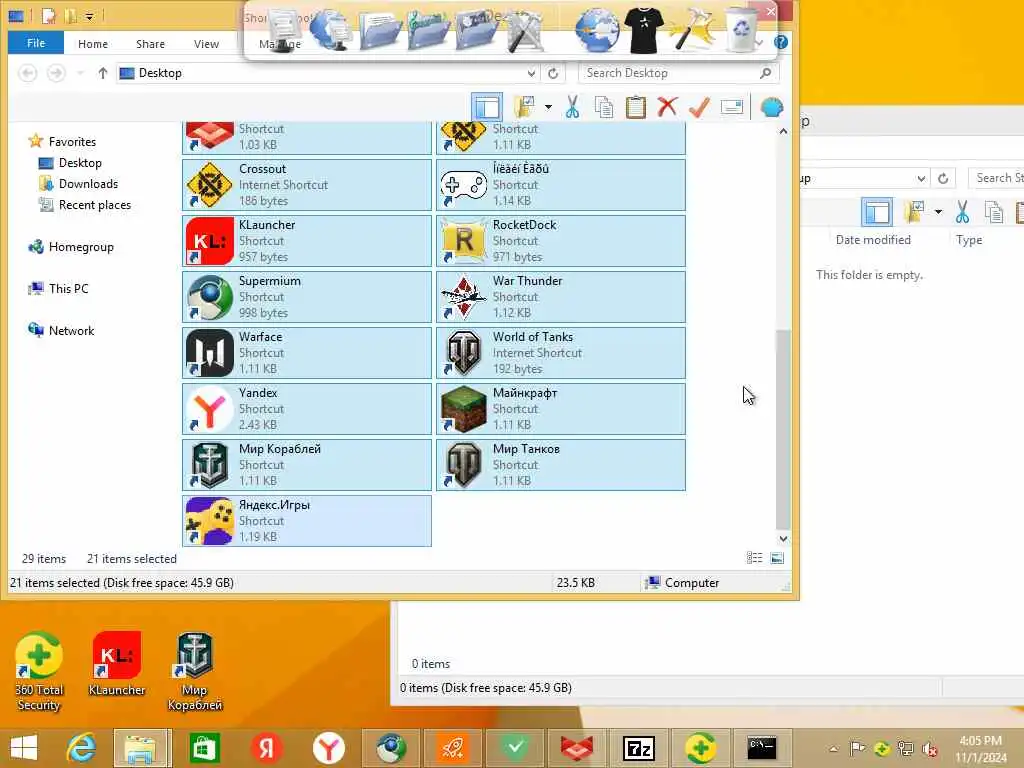Open the 360 Total Security desktop shortcut

pos(39,671)
